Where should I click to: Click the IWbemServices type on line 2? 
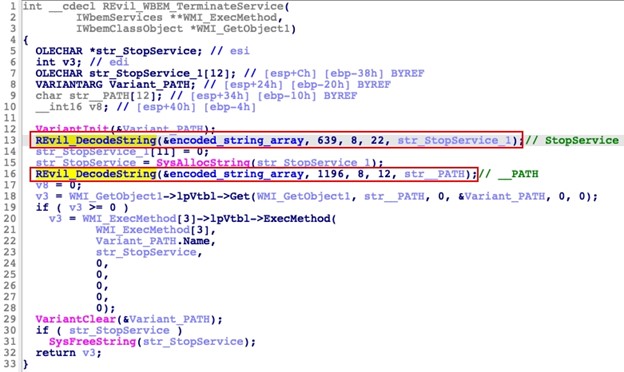tap(119, 18)
